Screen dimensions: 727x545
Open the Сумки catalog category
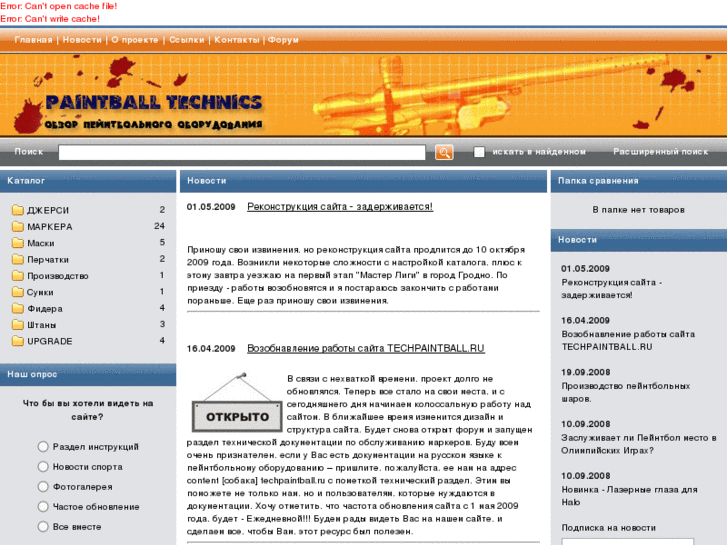click(40, 292)
